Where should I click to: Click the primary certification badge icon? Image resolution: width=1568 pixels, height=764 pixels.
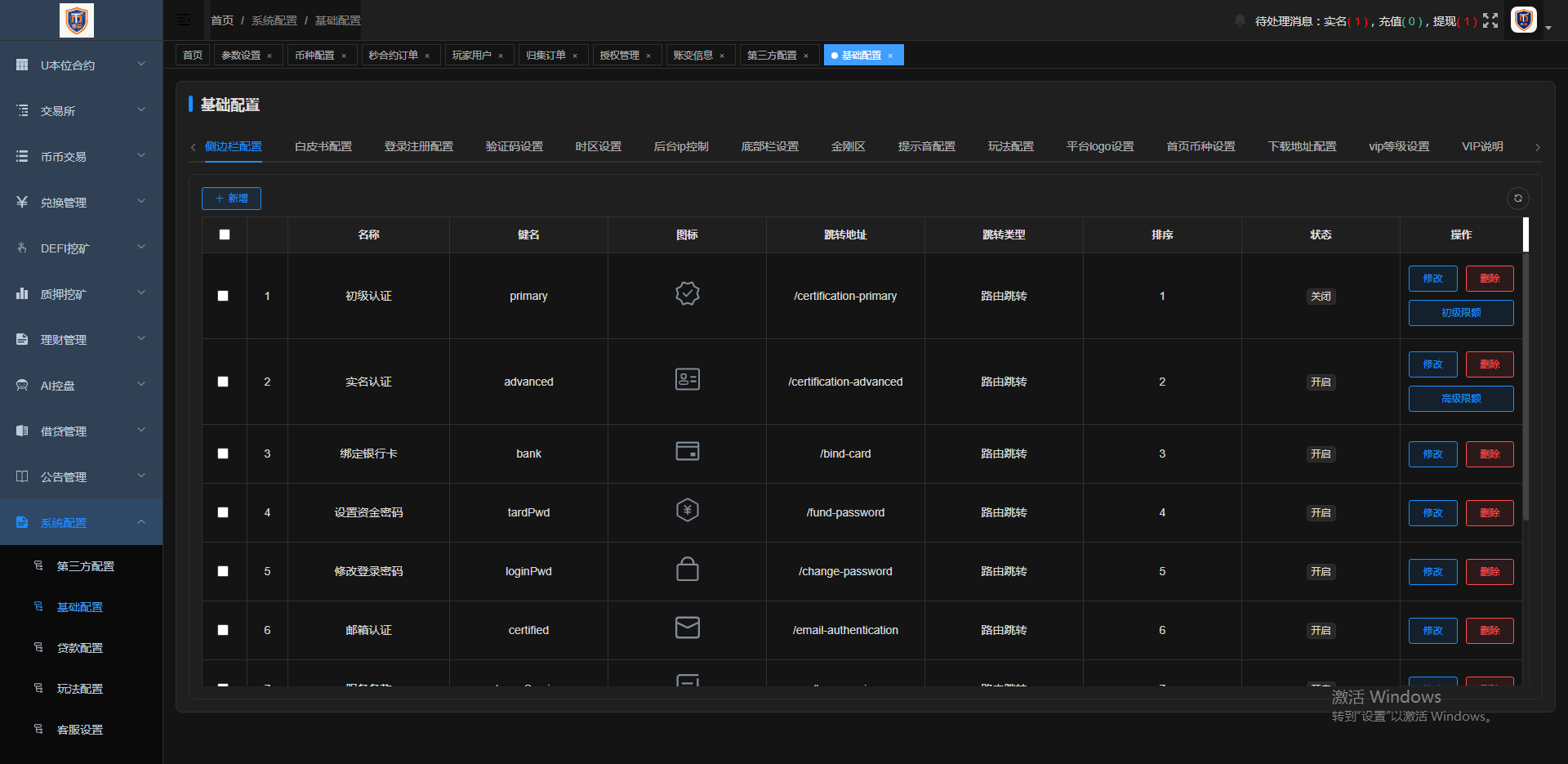point(687,293)
